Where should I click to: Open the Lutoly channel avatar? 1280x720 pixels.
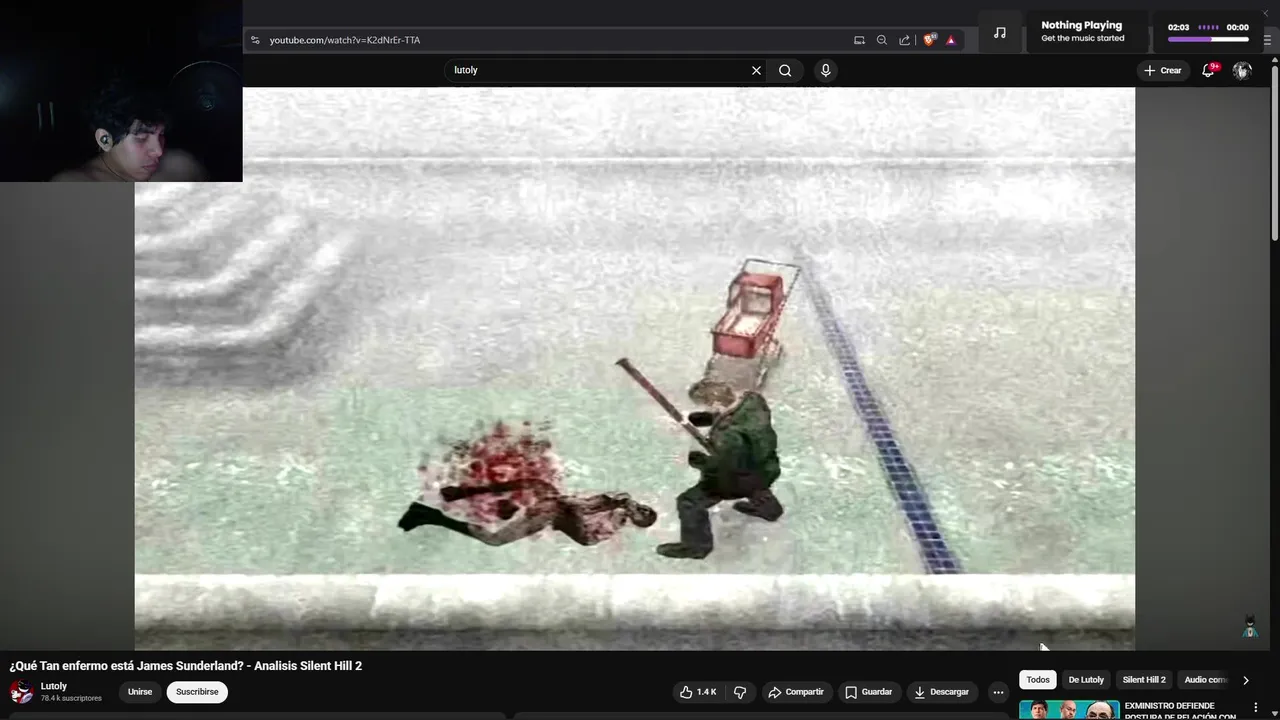point(21,692)
